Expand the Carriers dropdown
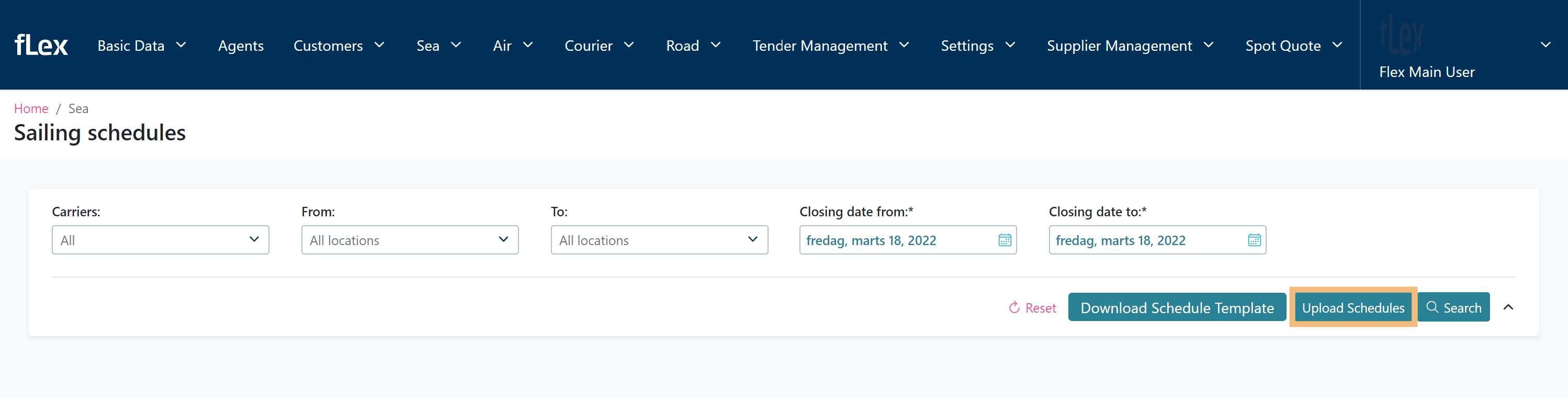 pyautogui.click(x=160, y=240)
